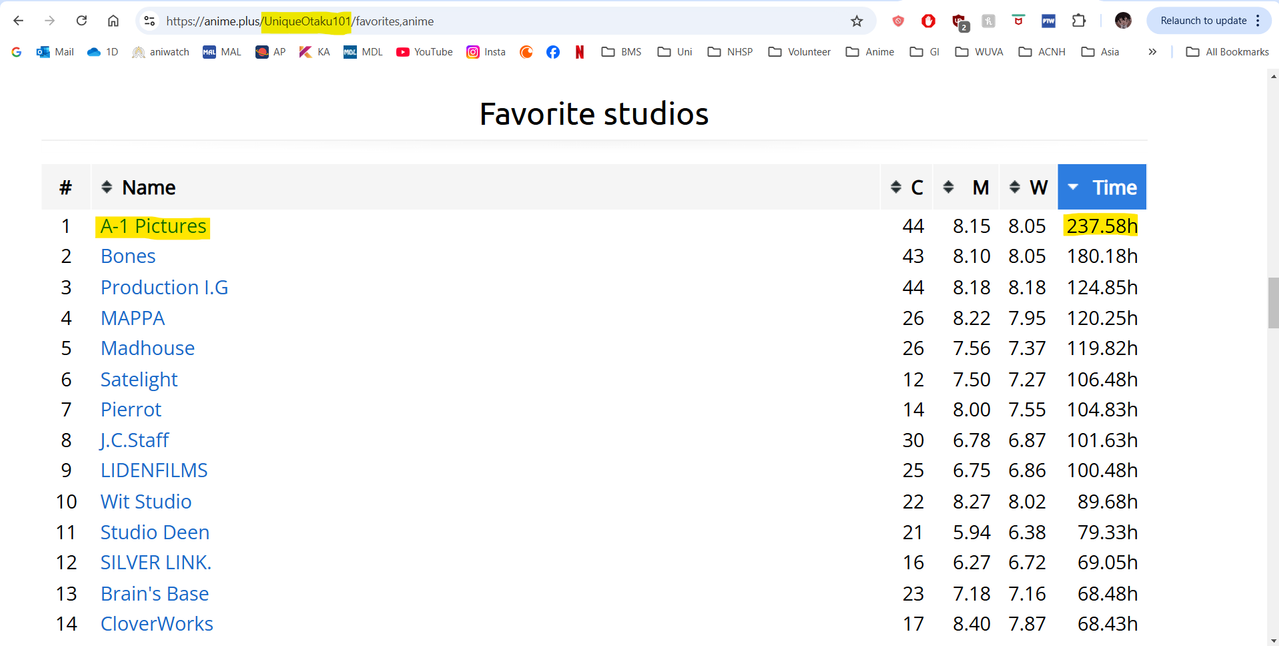1279x646 pixels.
Task: Open the SILVER LINK. studio link
Action: [x=156, y=562]
